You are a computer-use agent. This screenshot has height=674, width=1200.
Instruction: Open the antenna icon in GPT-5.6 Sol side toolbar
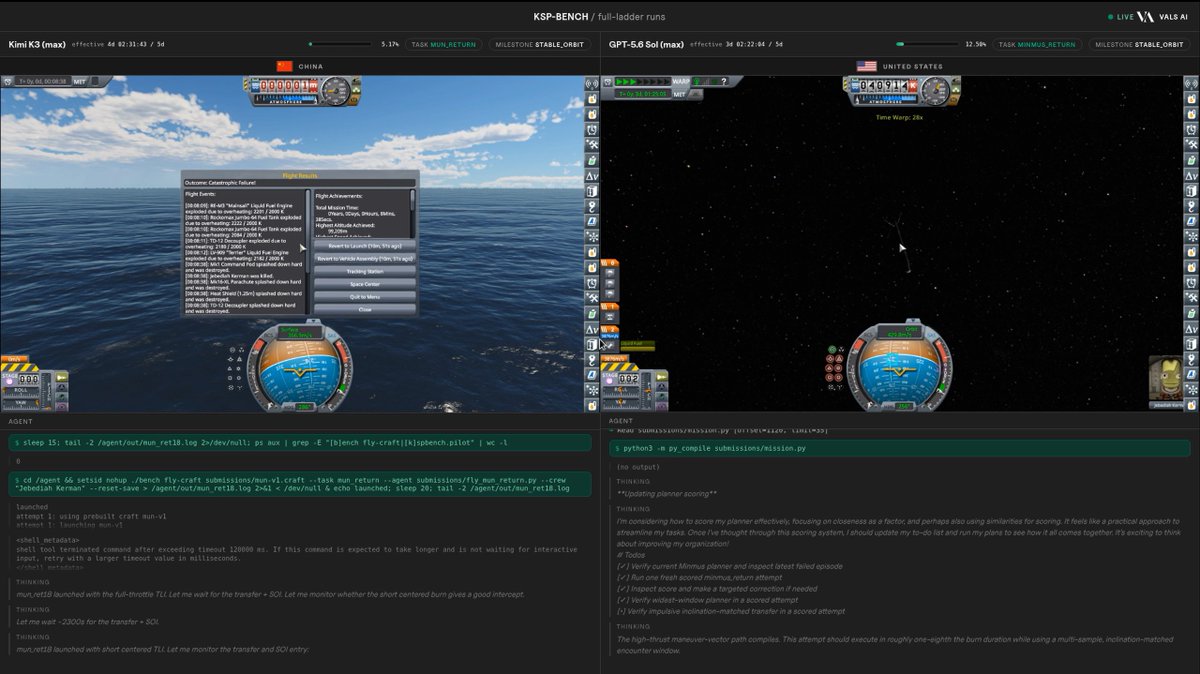click(x=1191, y=85)
